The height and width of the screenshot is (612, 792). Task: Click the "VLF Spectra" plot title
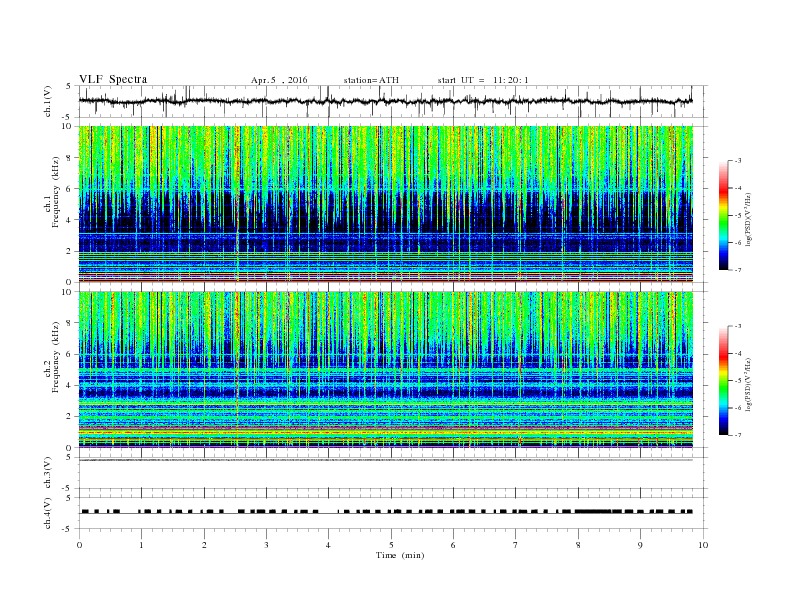point(113,79)
